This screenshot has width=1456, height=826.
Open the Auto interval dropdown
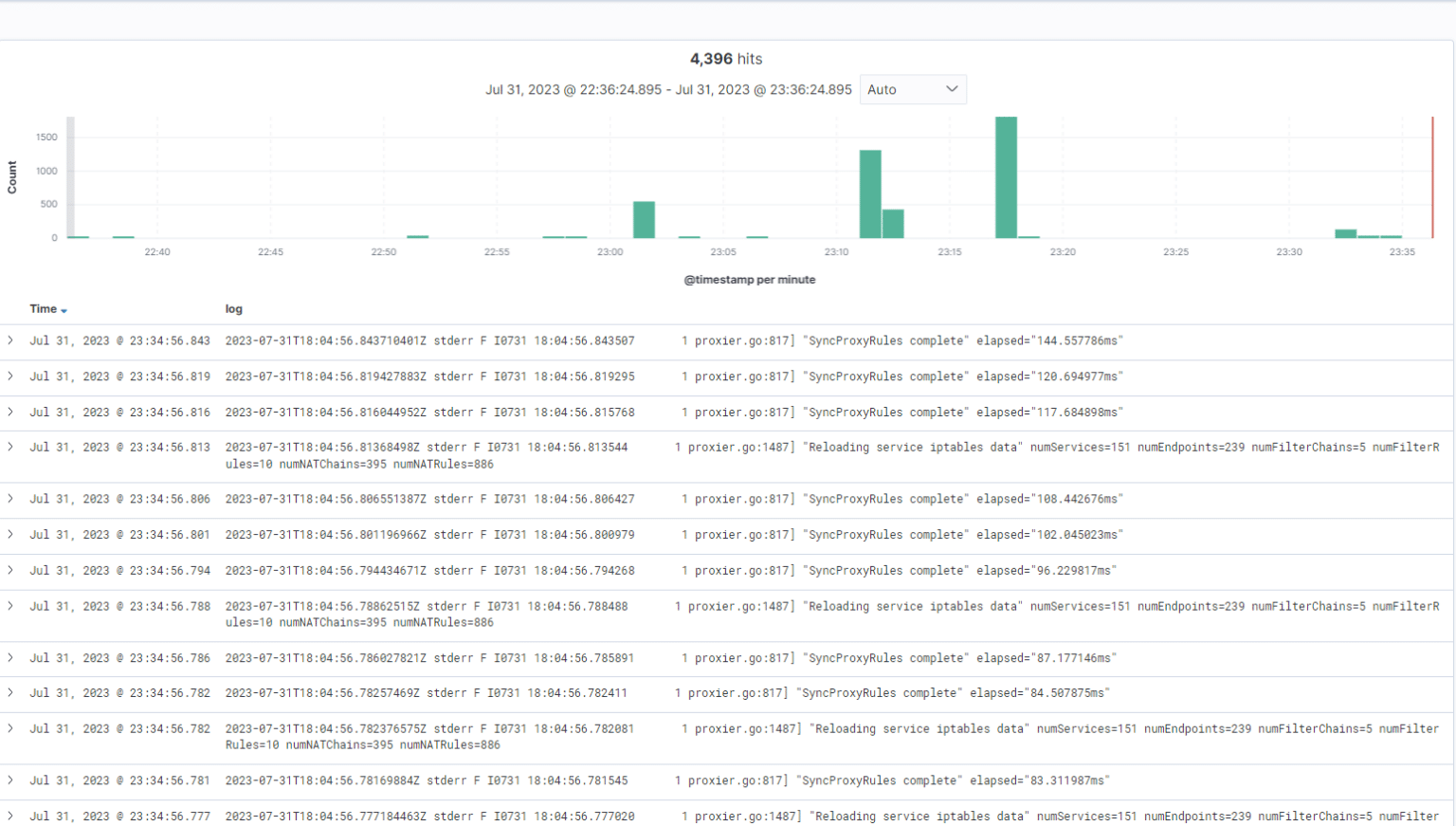(x=913, y=89)
